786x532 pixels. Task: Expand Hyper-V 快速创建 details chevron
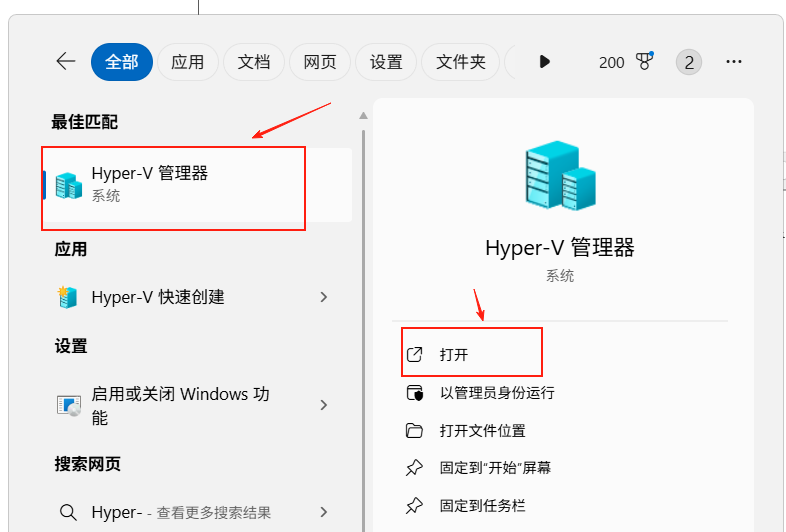[x=324, y=297]
